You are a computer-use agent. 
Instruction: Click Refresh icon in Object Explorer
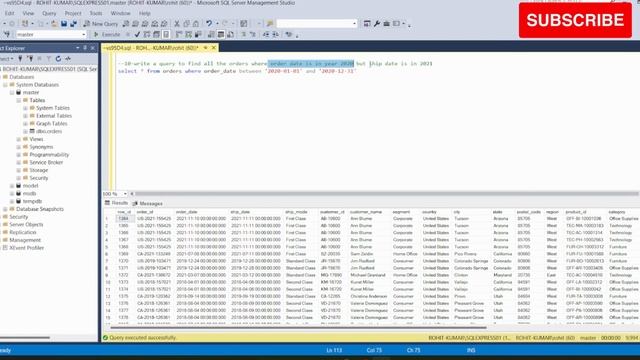(58, 59)
